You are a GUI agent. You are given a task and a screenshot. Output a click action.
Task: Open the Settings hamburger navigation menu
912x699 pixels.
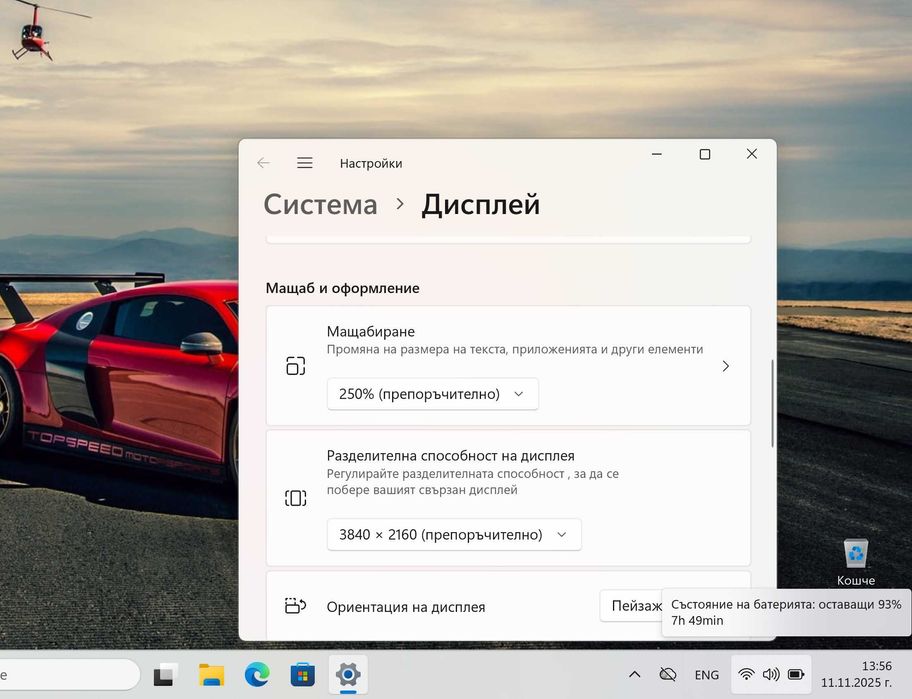tap(305, 163)
